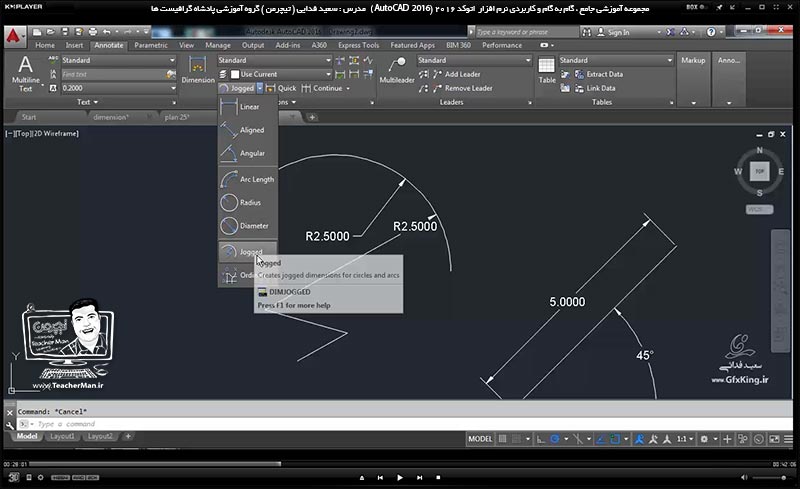Screen dimensions: 800x489
Task: Click the binoculars search icon
Action: (587, 32)
